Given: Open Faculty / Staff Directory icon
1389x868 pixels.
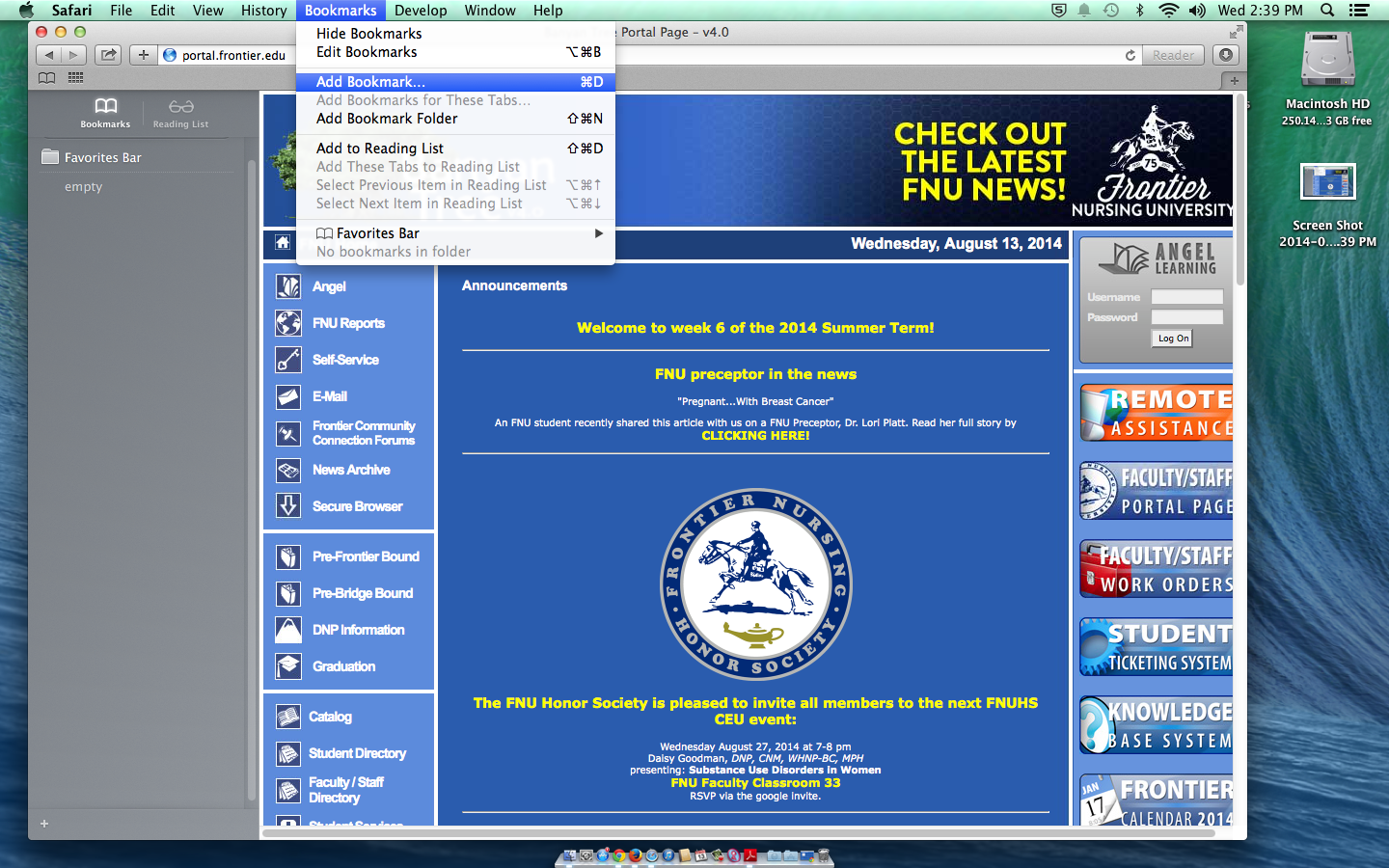Looking at the screenshot, I should coord(287,790).
